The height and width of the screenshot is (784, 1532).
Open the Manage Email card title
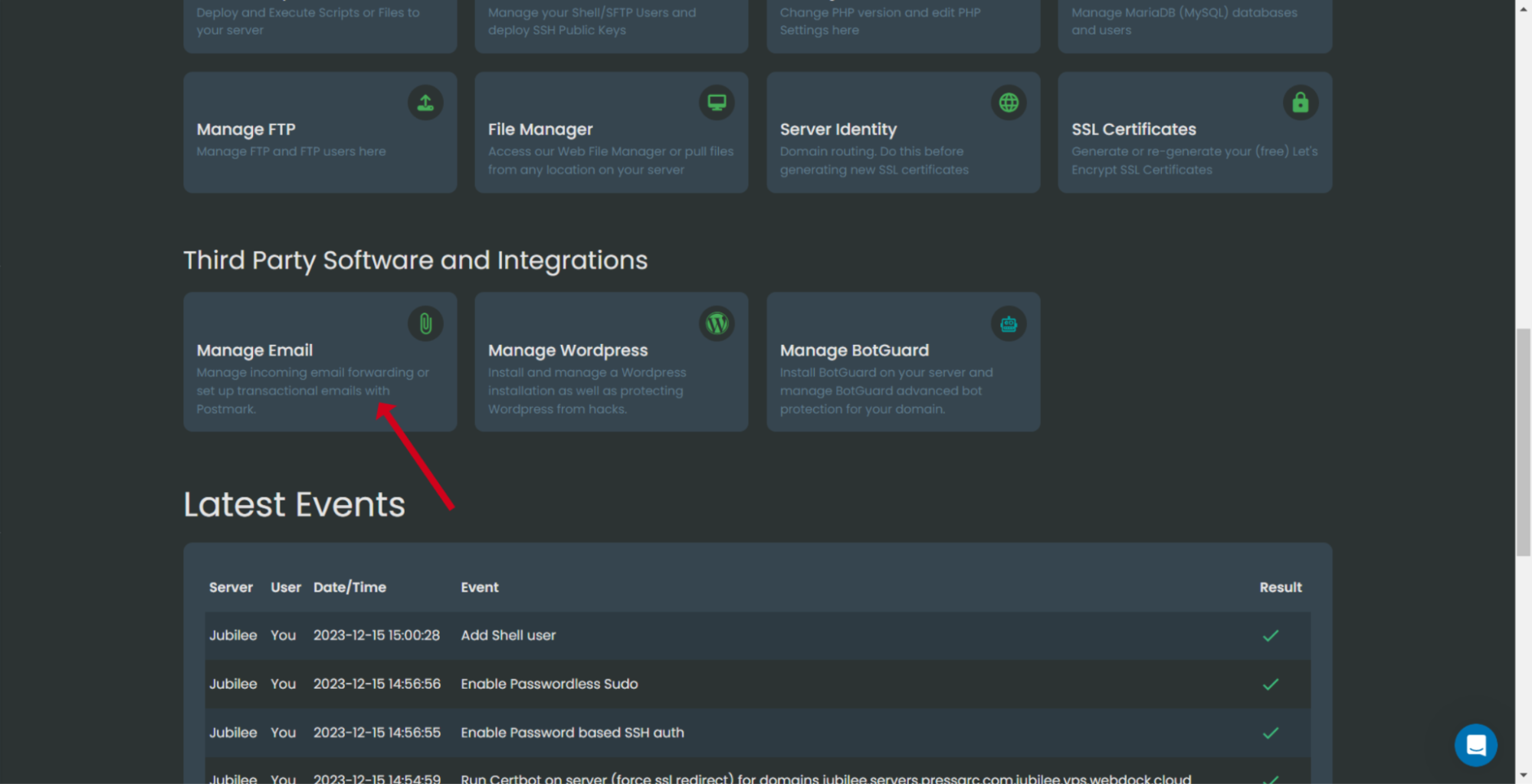tap(254, 350)
